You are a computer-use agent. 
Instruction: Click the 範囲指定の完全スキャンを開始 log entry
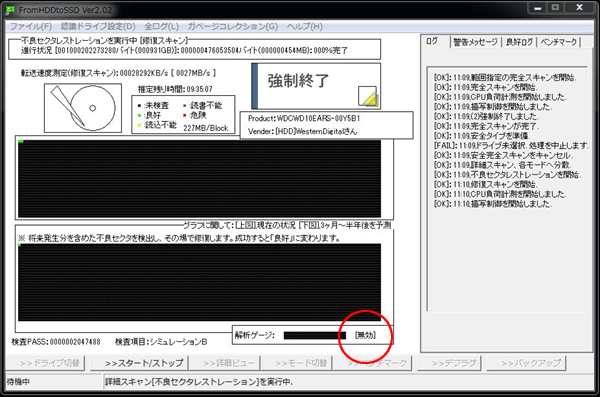tap(505, 78)
